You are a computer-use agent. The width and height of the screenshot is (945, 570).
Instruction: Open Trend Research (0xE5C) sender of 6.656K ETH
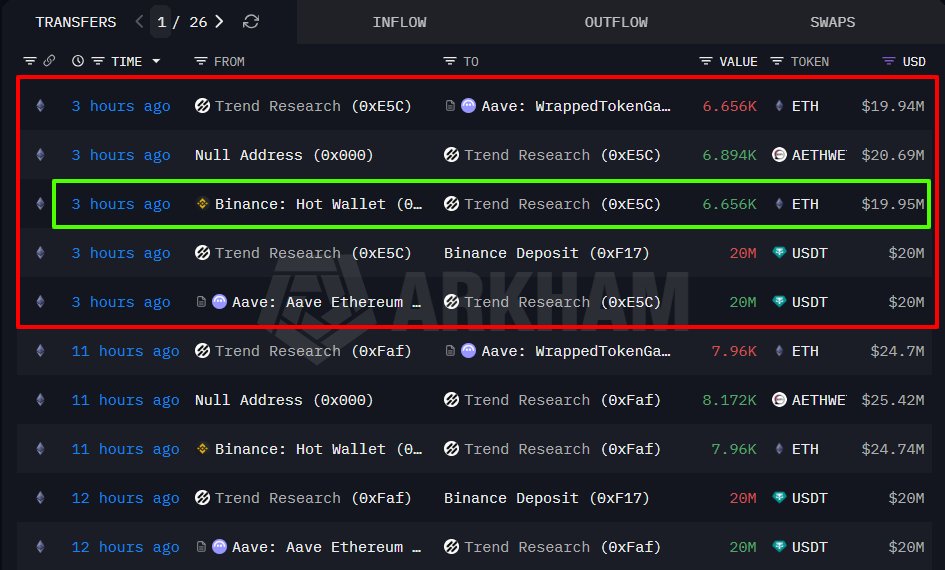point(313,106)
